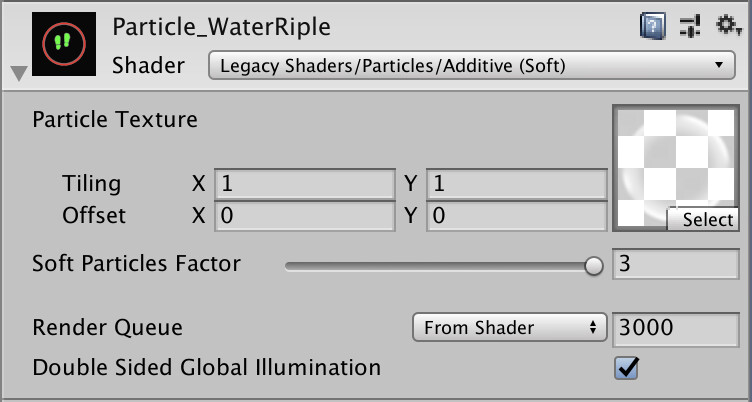Screen dimensions: 752x402
Task: Click the Soft Particles Factor slider handle
Action: (594, 266)
